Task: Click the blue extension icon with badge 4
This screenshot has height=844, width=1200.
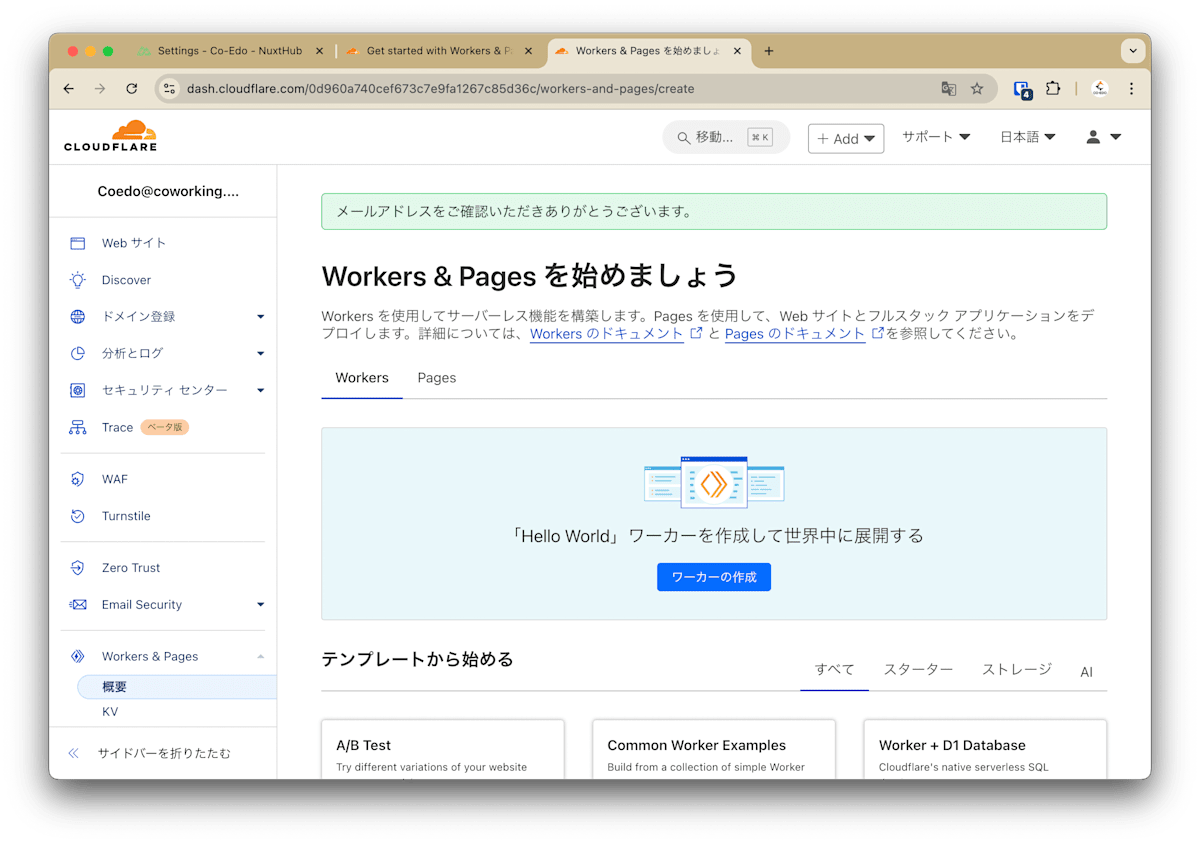Action: [1022, 89]
